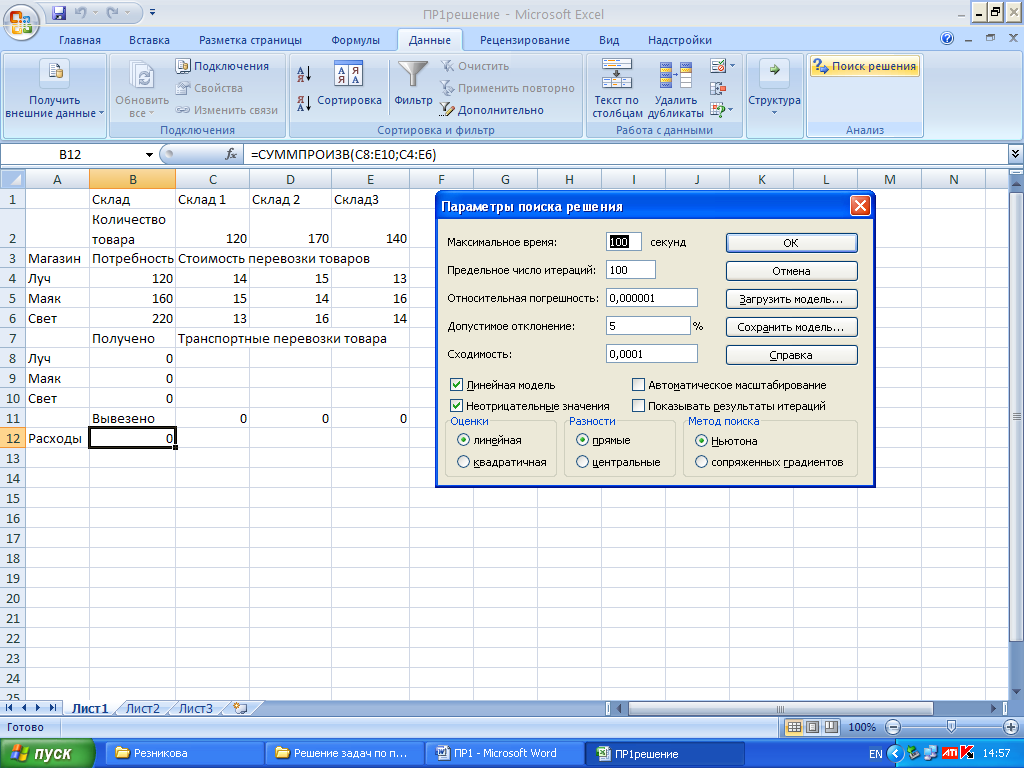
Task: Open Excel help question mark
Action: click(x=947, y=39)
